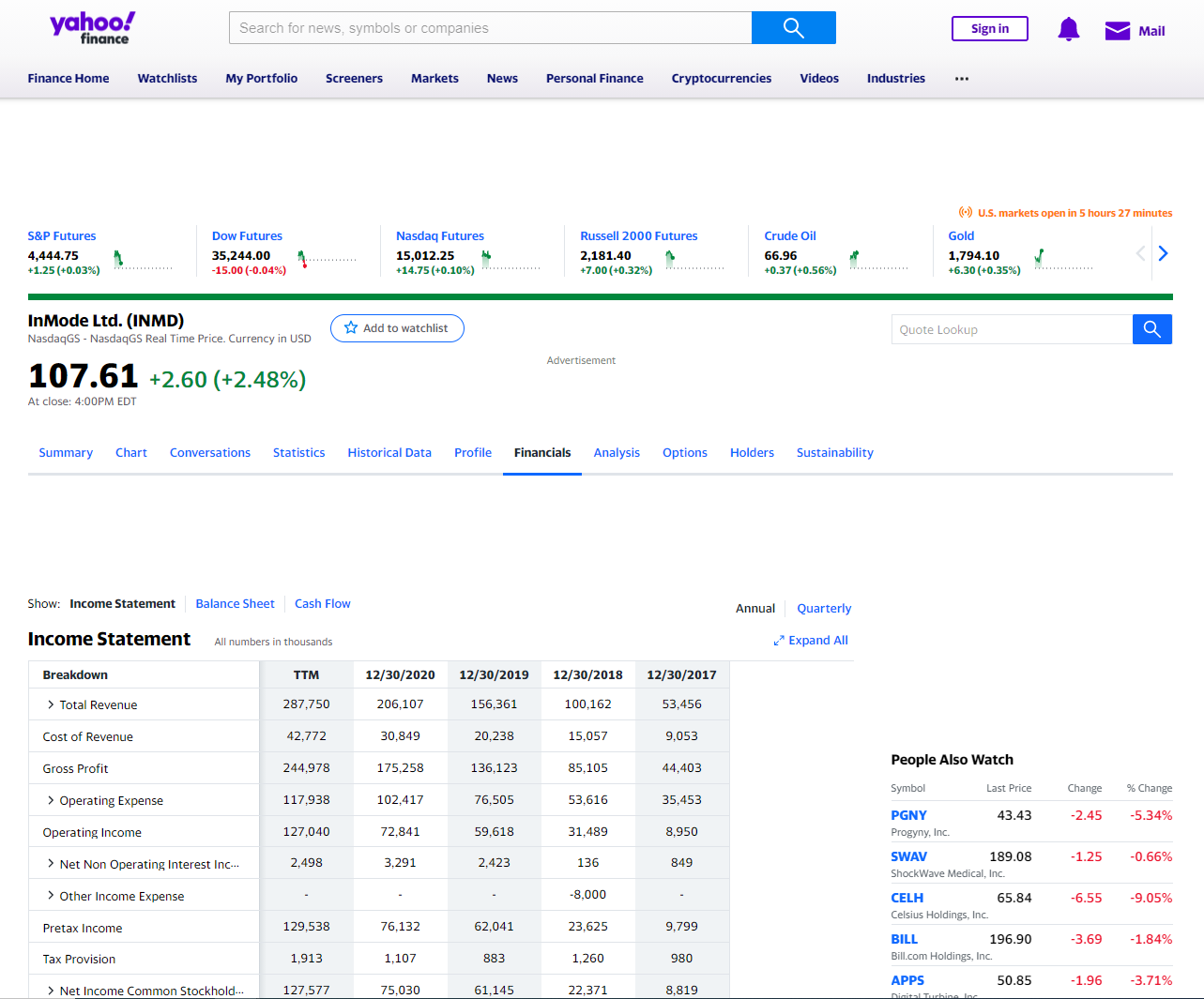
Task: Click the Dow Futures sparkline chart
Action: pyautogui.click(x=327, y=260)
